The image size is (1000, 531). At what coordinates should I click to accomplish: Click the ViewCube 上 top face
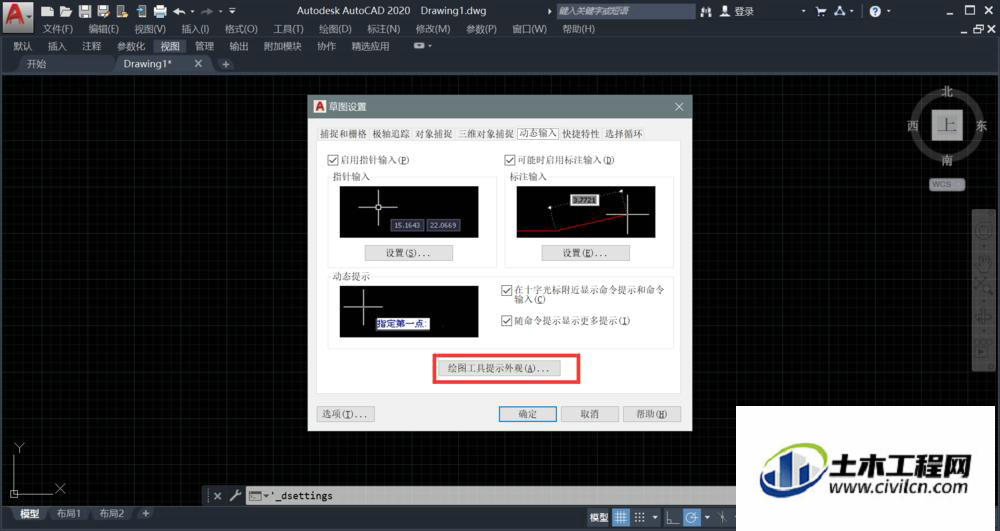point(946,125)
